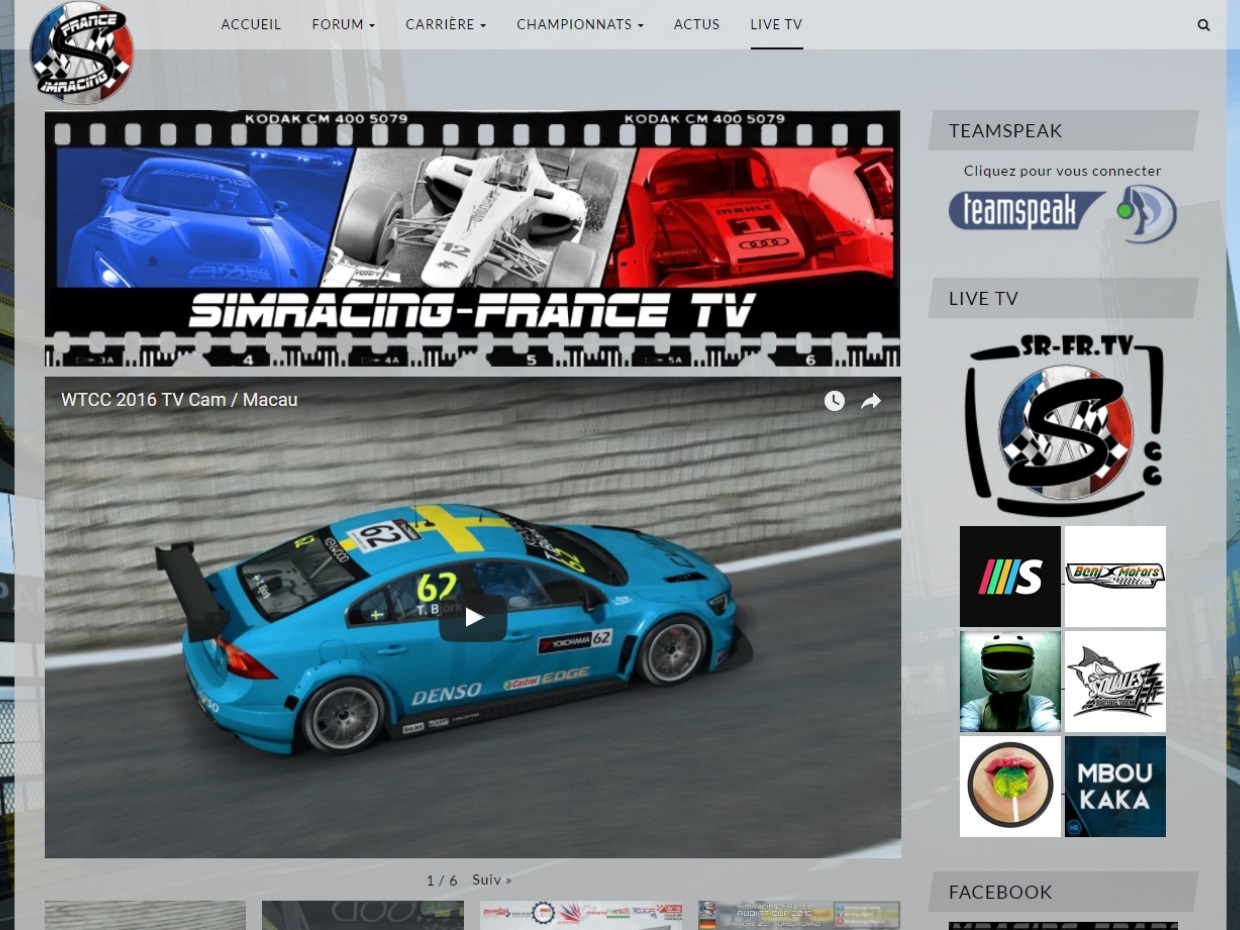Expand the Carrière dropdown menu
1240x930 pixels.
446,24
